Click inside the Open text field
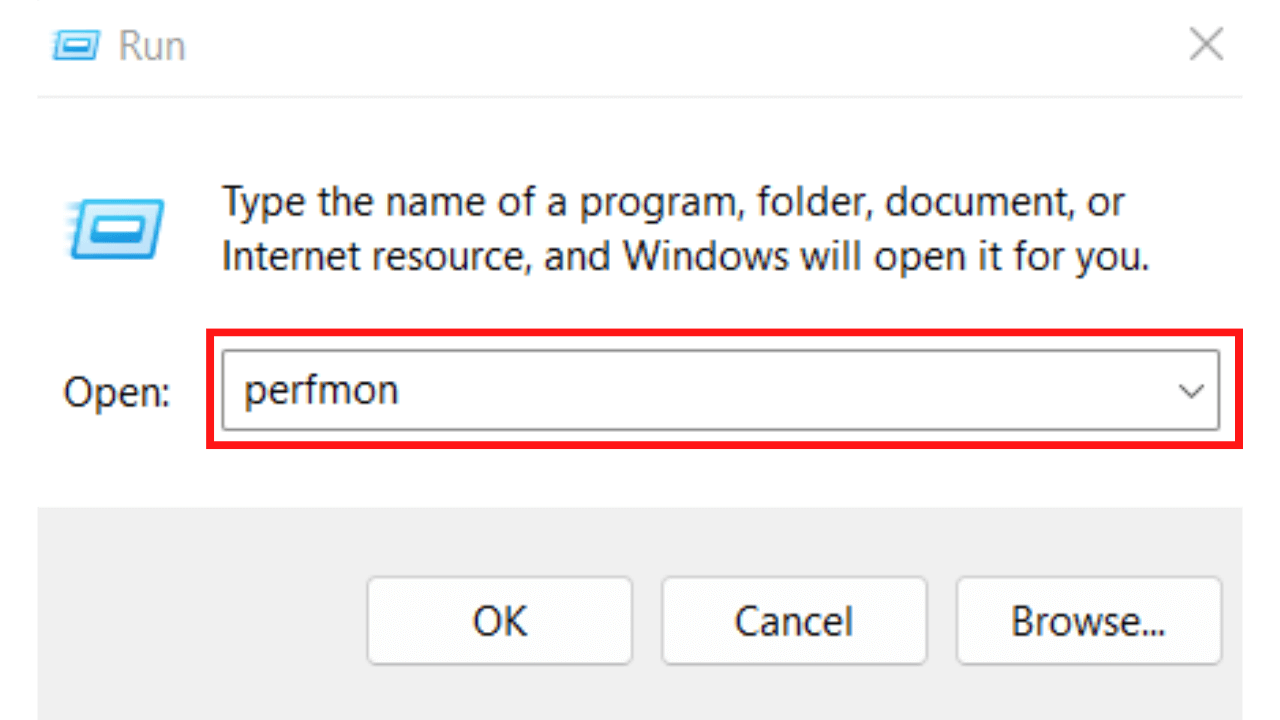 pyautogui.click(x=700, y=390)
